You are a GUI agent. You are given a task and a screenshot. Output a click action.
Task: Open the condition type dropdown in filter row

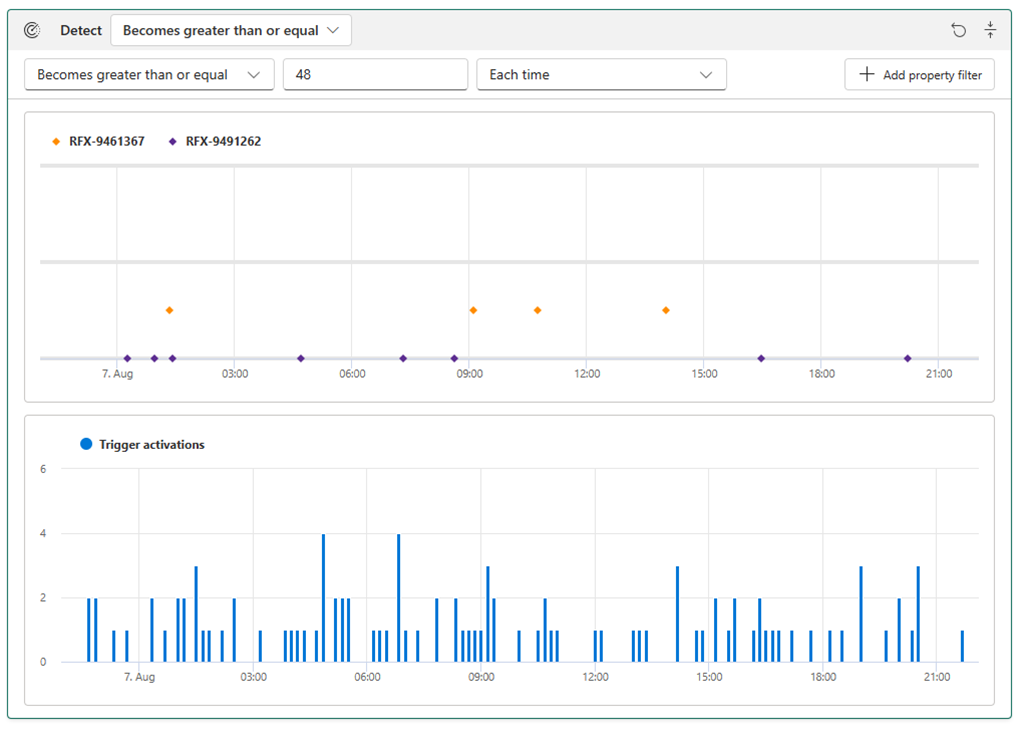pos(149,75)
